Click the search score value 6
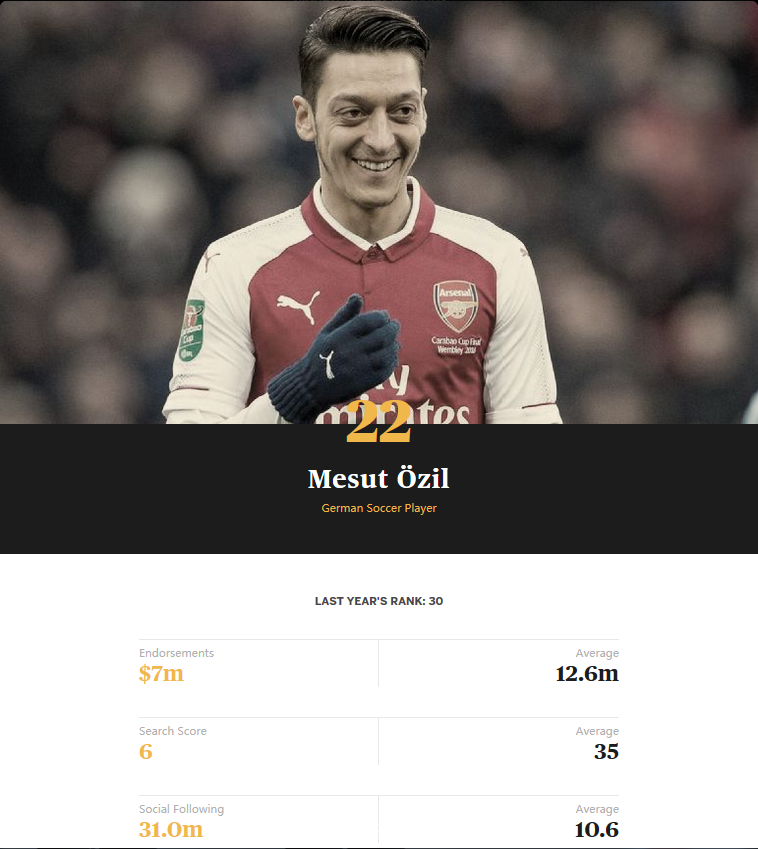The height and width of the screenshot is (849, 758). coord(146,752)
